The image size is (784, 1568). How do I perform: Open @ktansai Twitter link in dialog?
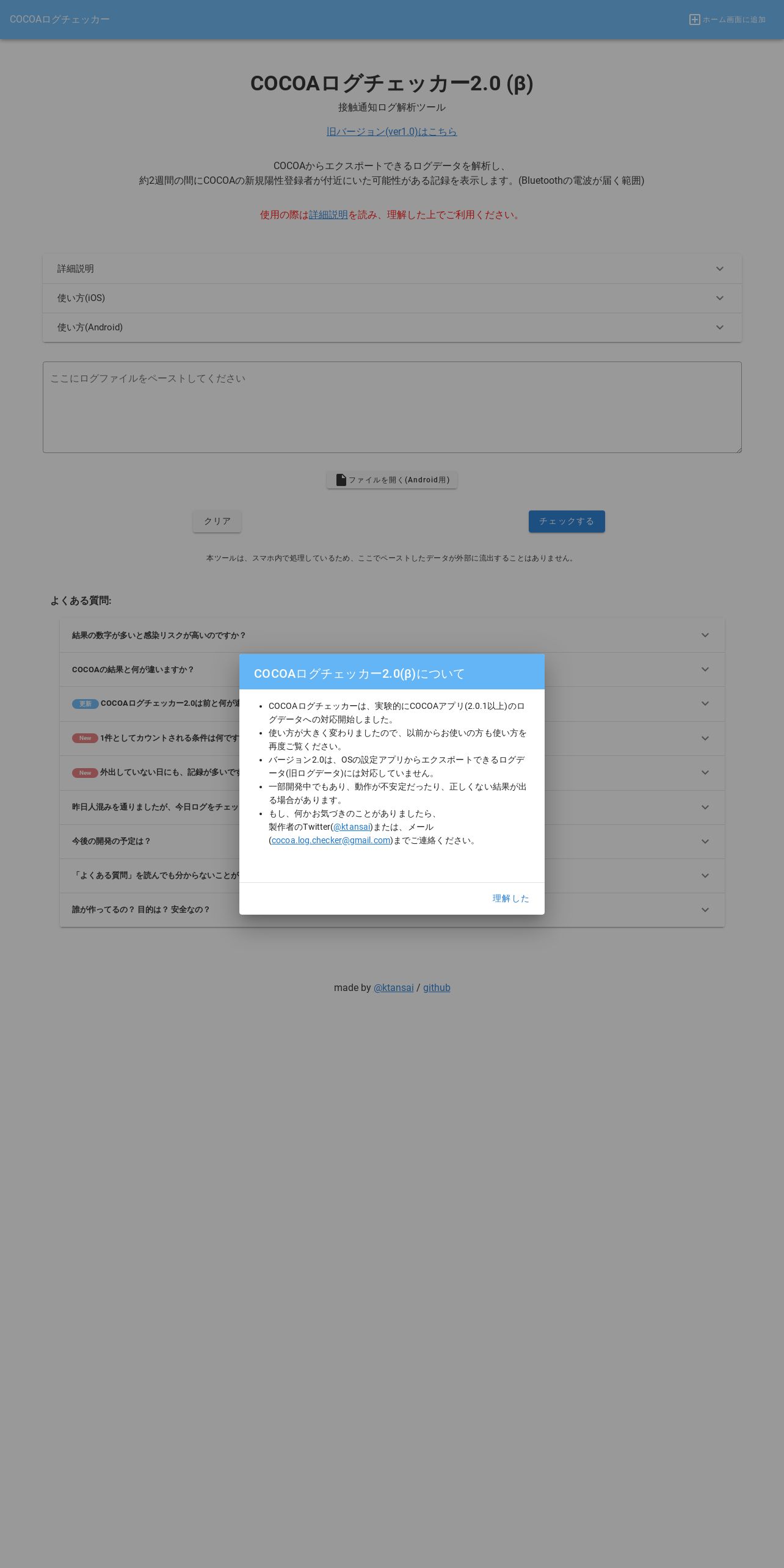click(x=352, y=827)
